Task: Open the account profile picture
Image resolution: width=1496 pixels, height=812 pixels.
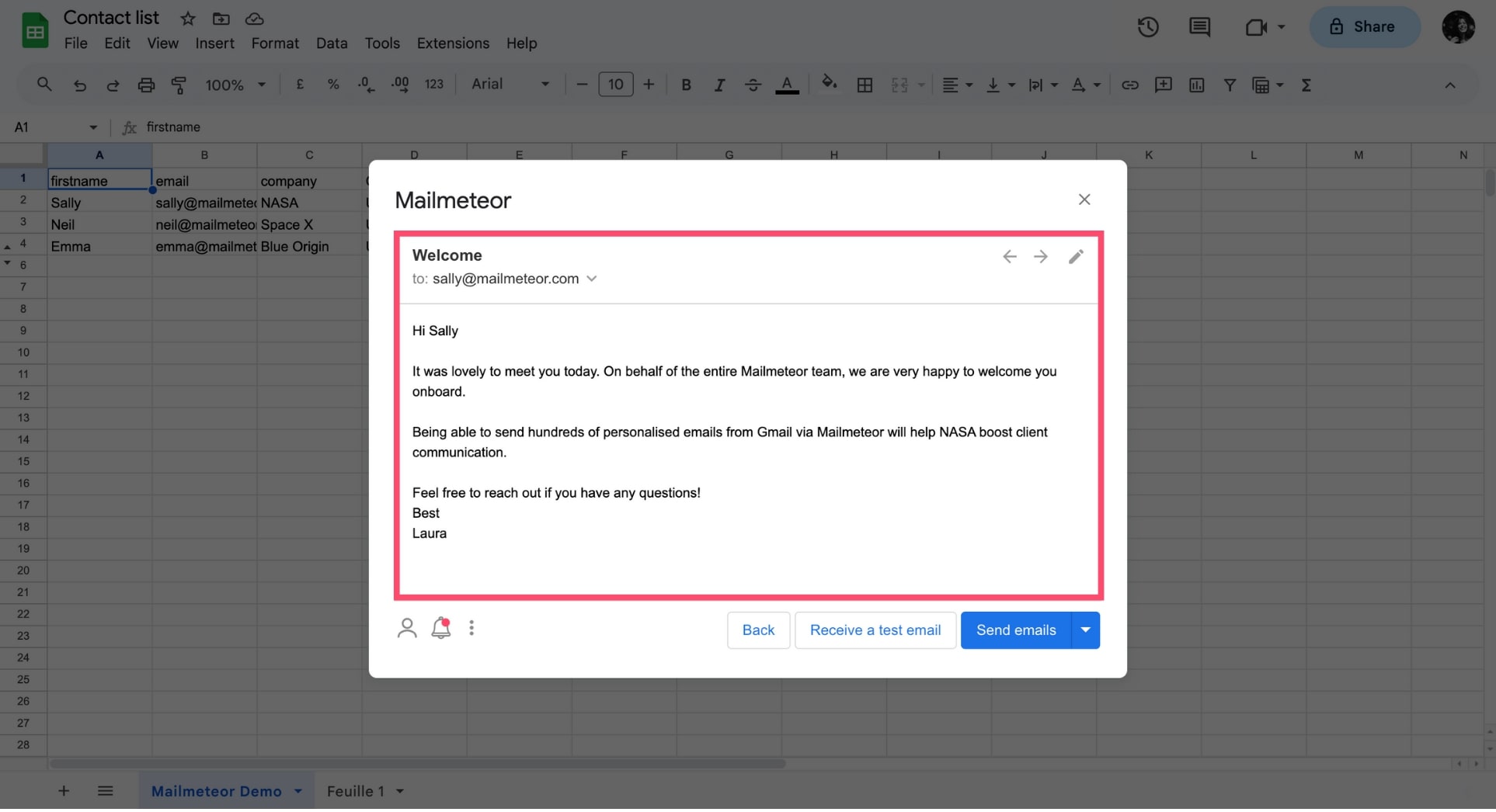Action: pyautogui.click(x=1458, y=27)
